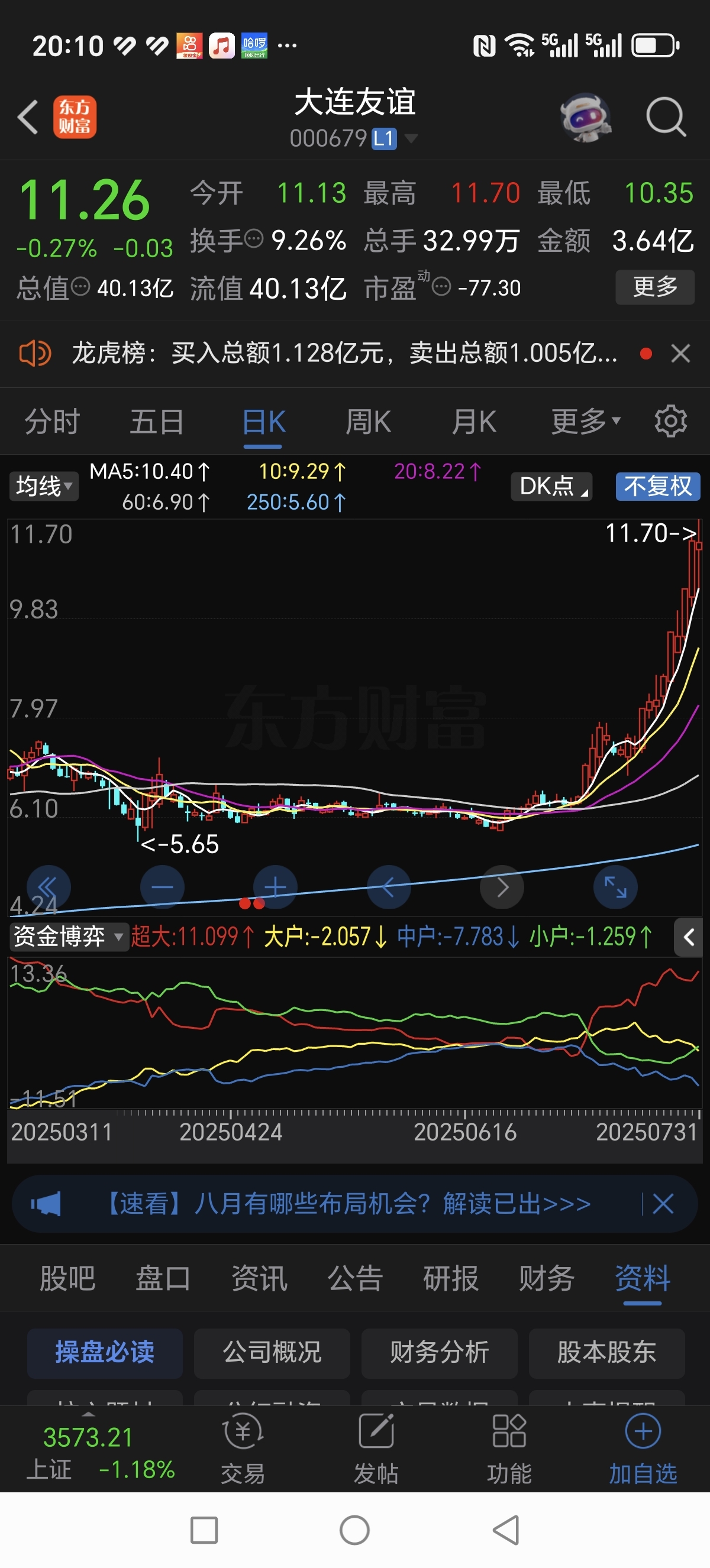
Task: Tap the MA5:10.40 moving average label
Action: (150, 471)
